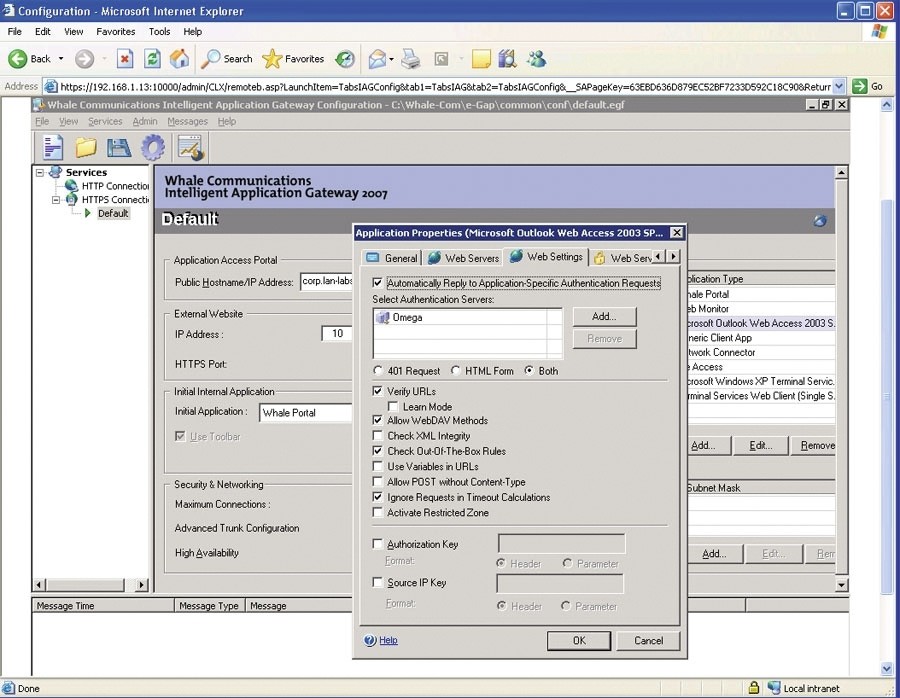Print the page with the printer icon

tap(410, 59)
